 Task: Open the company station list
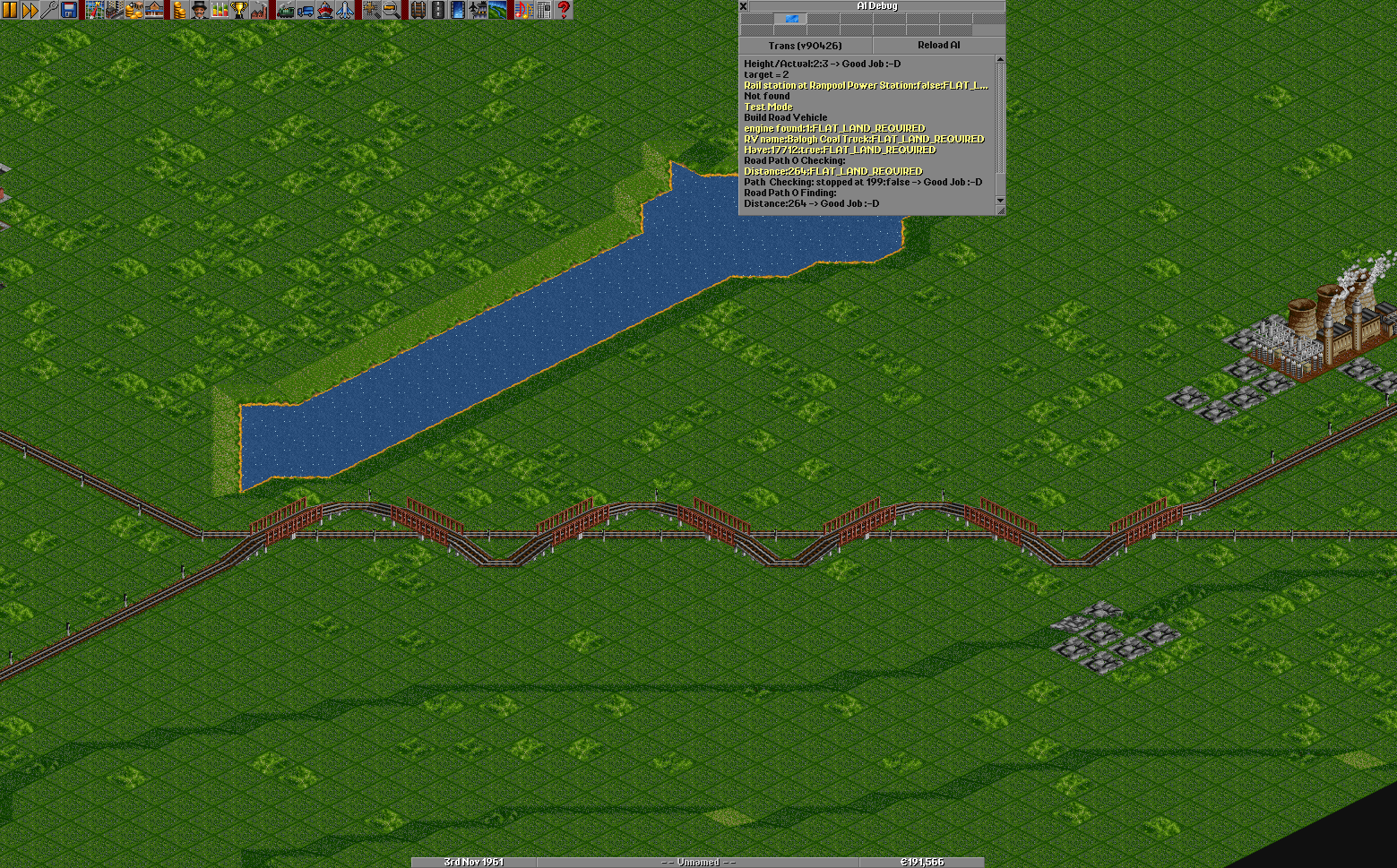154,10
